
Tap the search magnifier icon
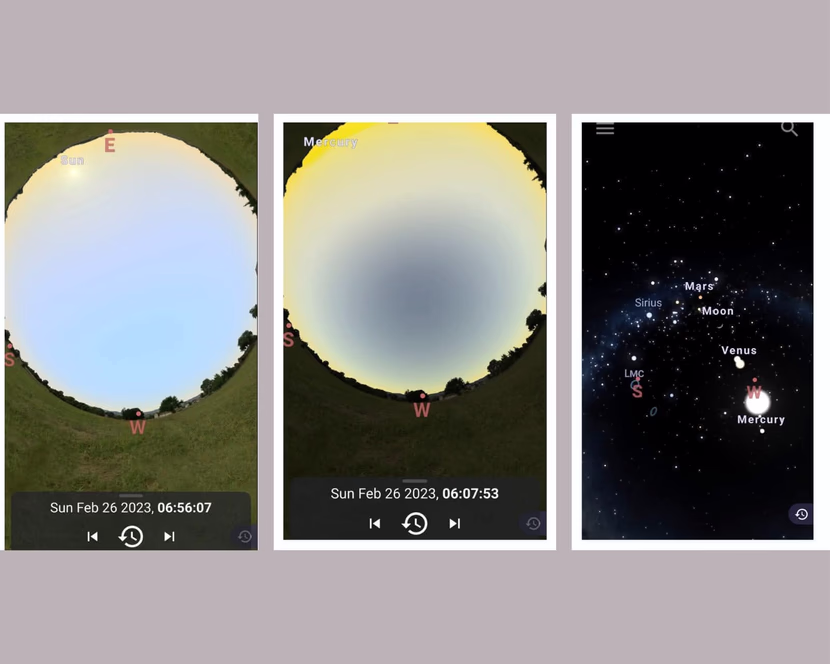tap(789, 128)
